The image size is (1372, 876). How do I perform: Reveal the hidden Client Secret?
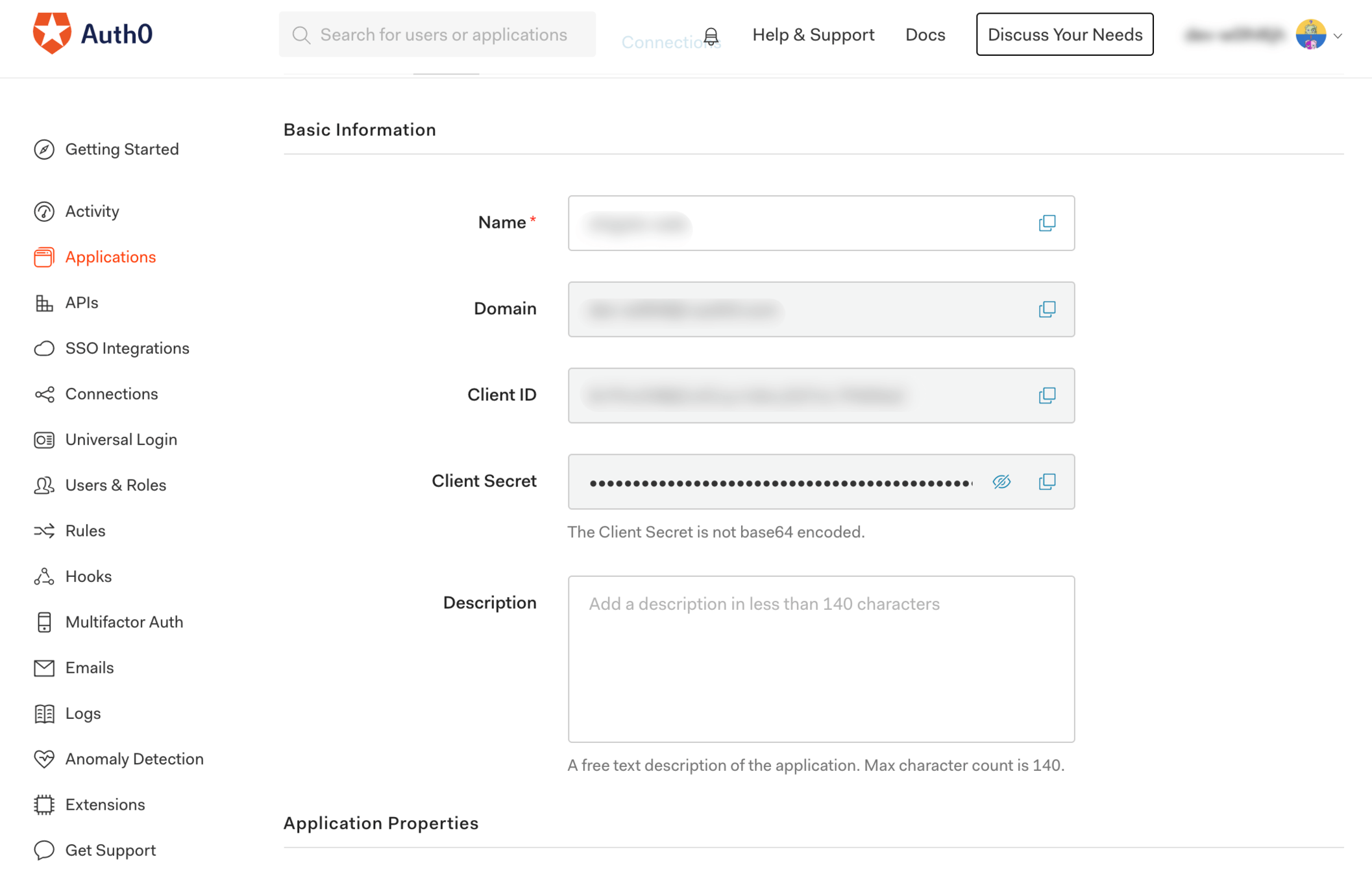coord(1001,481)
